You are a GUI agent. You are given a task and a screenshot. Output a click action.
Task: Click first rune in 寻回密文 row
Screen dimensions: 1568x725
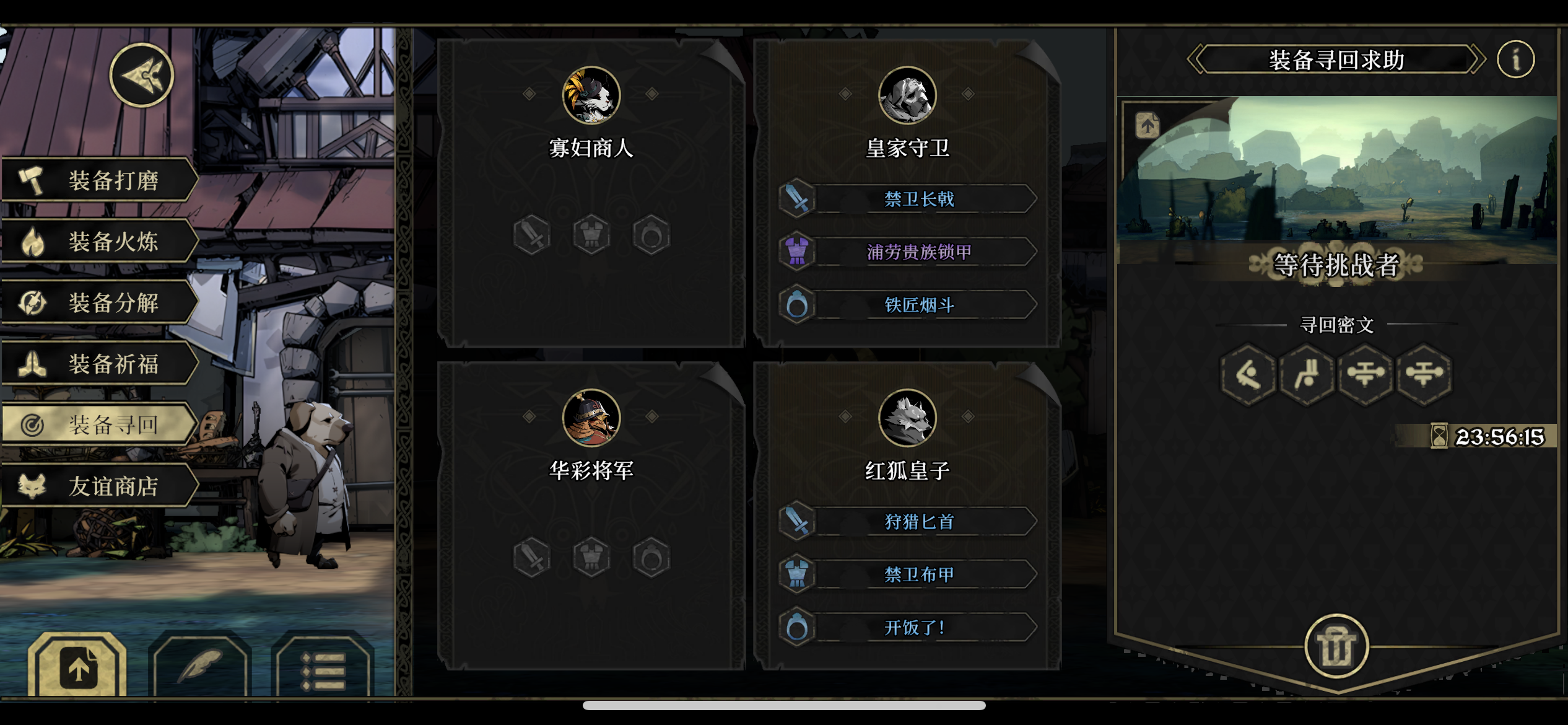tap(1248, 374)
